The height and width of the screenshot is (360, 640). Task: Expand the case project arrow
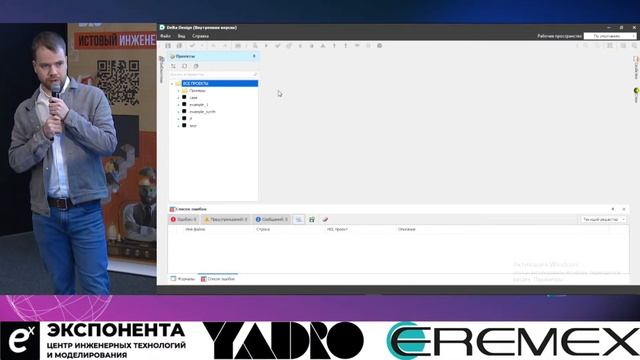click(178, 98)
